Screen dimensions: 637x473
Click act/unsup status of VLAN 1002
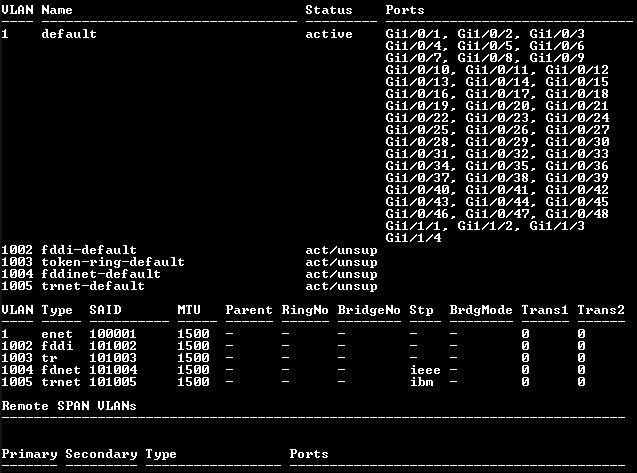click(341, 250)
